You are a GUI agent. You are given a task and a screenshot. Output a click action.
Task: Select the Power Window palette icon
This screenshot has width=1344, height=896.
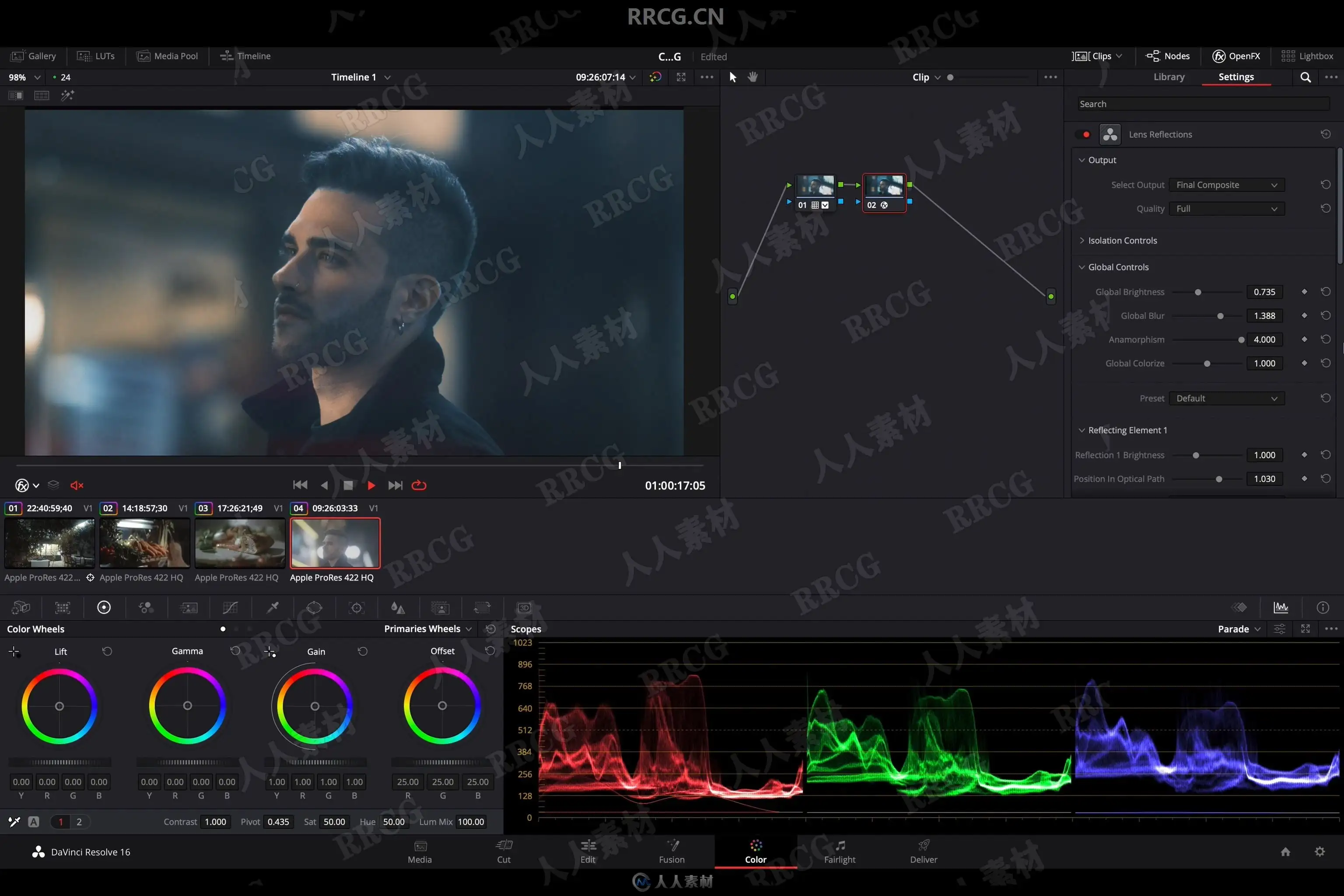(x=314, y=607)
